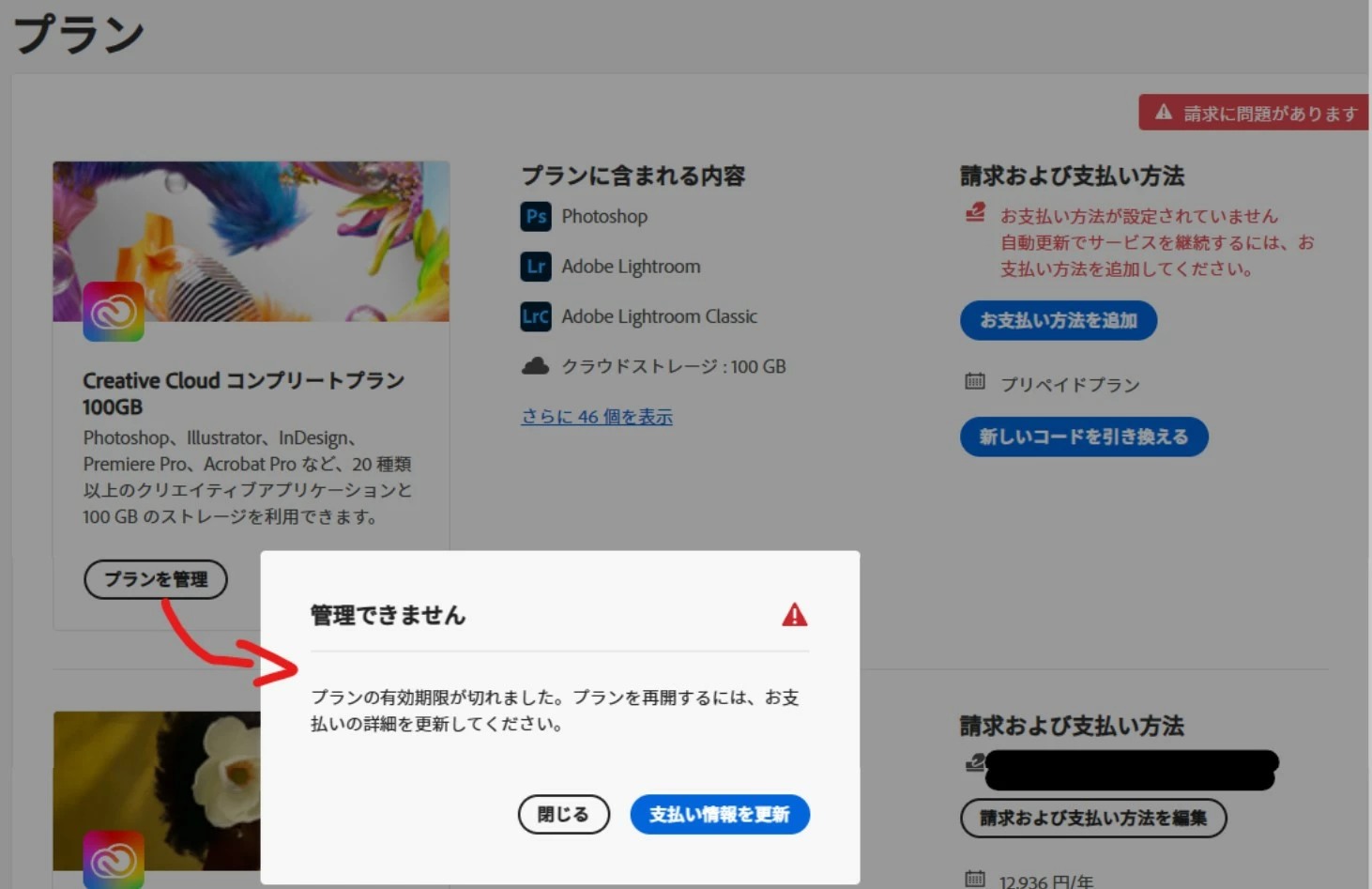Click the Lightroom Classic LrC icon

coord(536,316)
